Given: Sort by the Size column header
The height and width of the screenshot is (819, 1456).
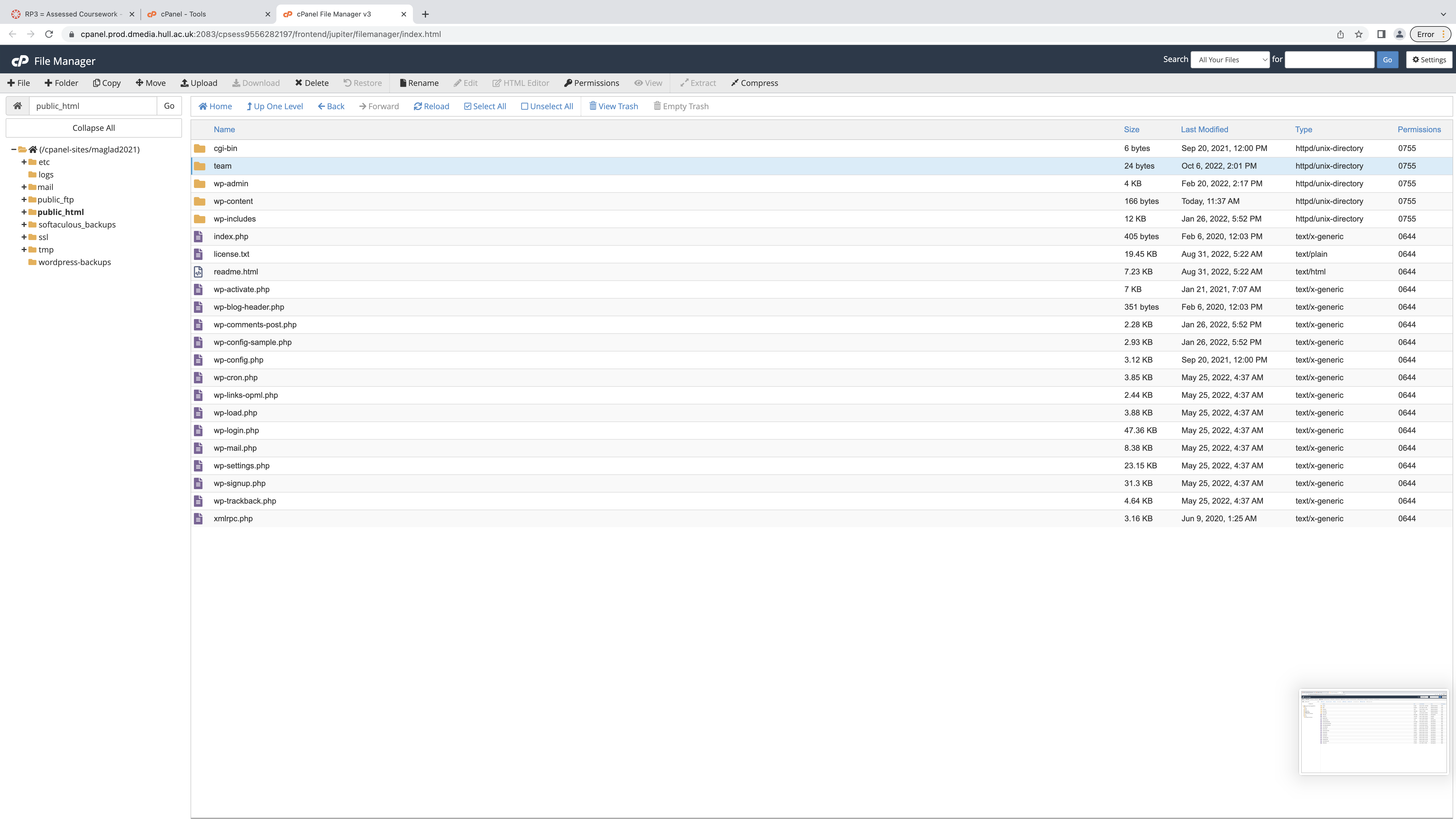Looking at the screenshot, I should (x=1132, y=129).
